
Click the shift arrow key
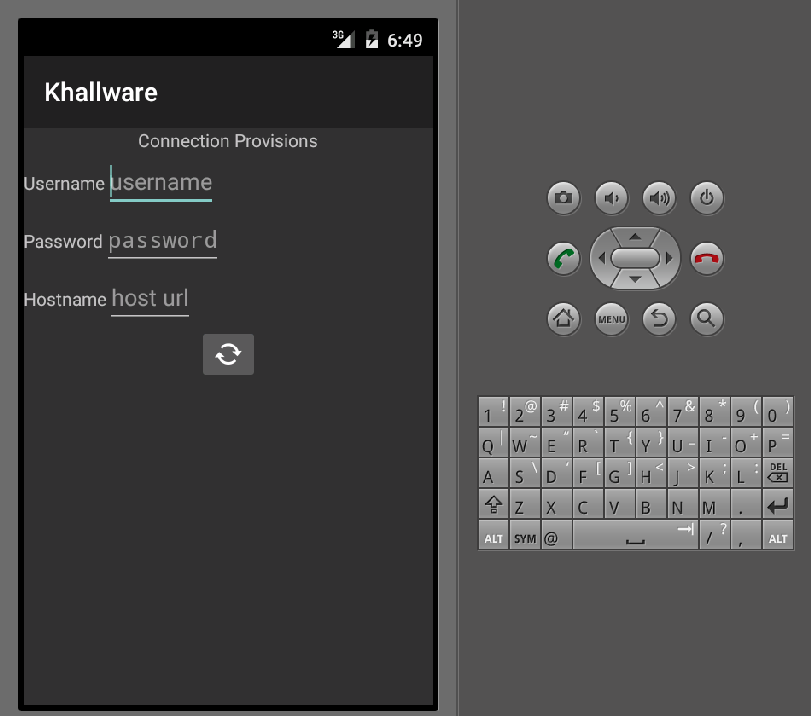click(x=493, y=504)
